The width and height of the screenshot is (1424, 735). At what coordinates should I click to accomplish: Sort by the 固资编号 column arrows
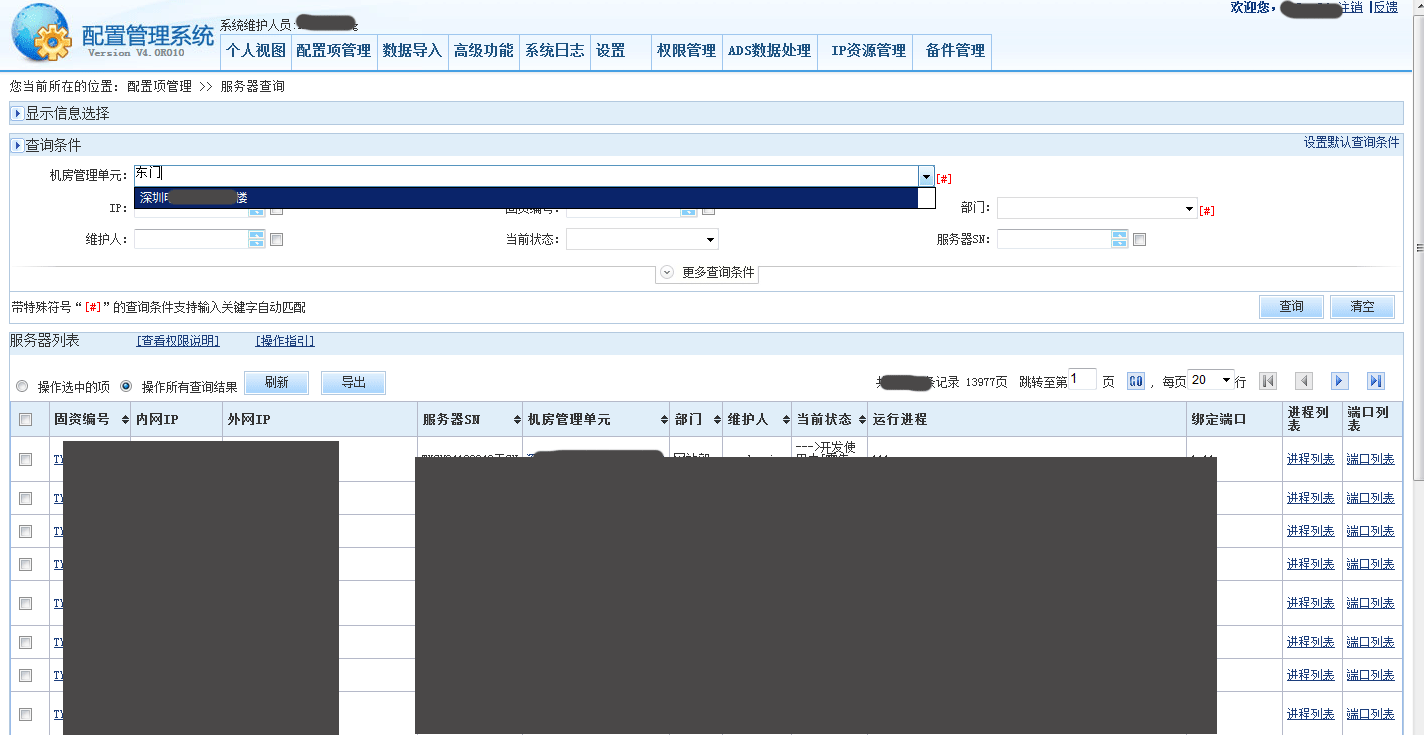[125, 420]
